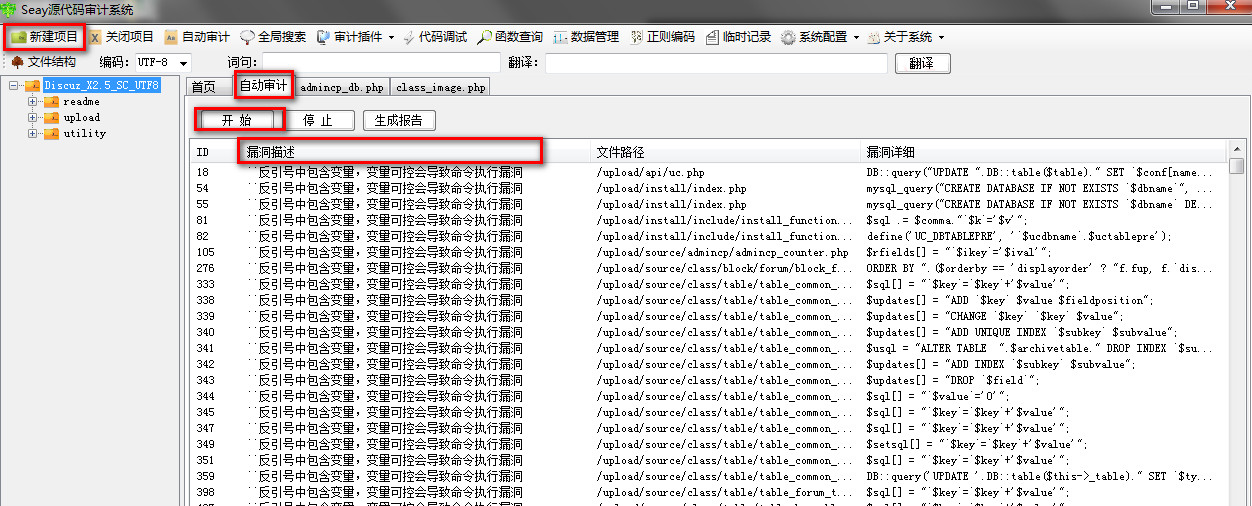Open 全局搜索 global search tool

[x=272, y=37]
